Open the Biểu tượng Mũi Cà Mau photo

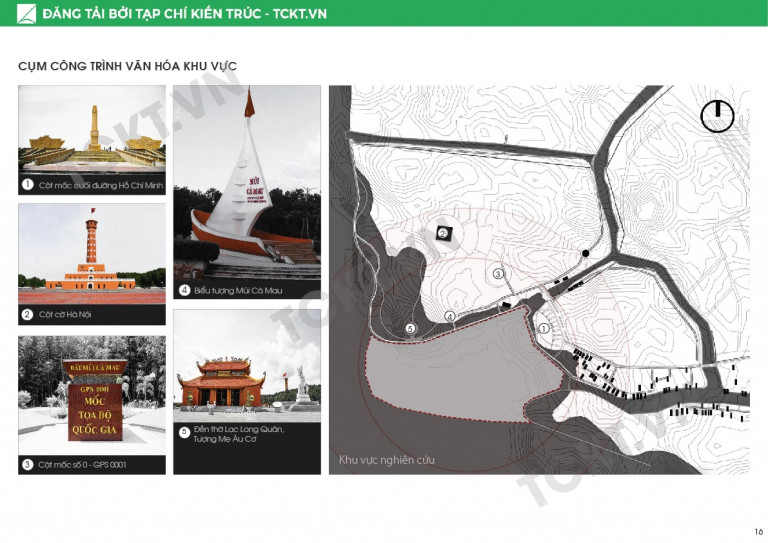(x=247, y=183)
